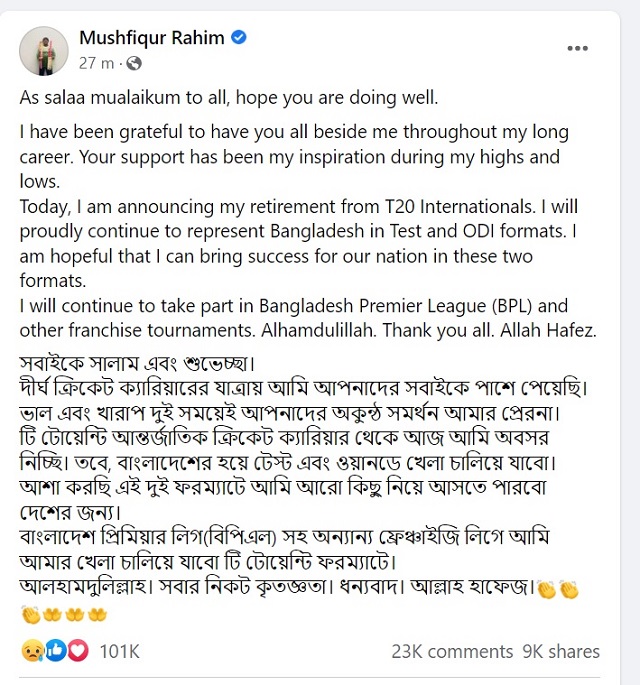Click the blue verified badge
The height and width of the screenshot is (685, 640).
click(239, 39)
